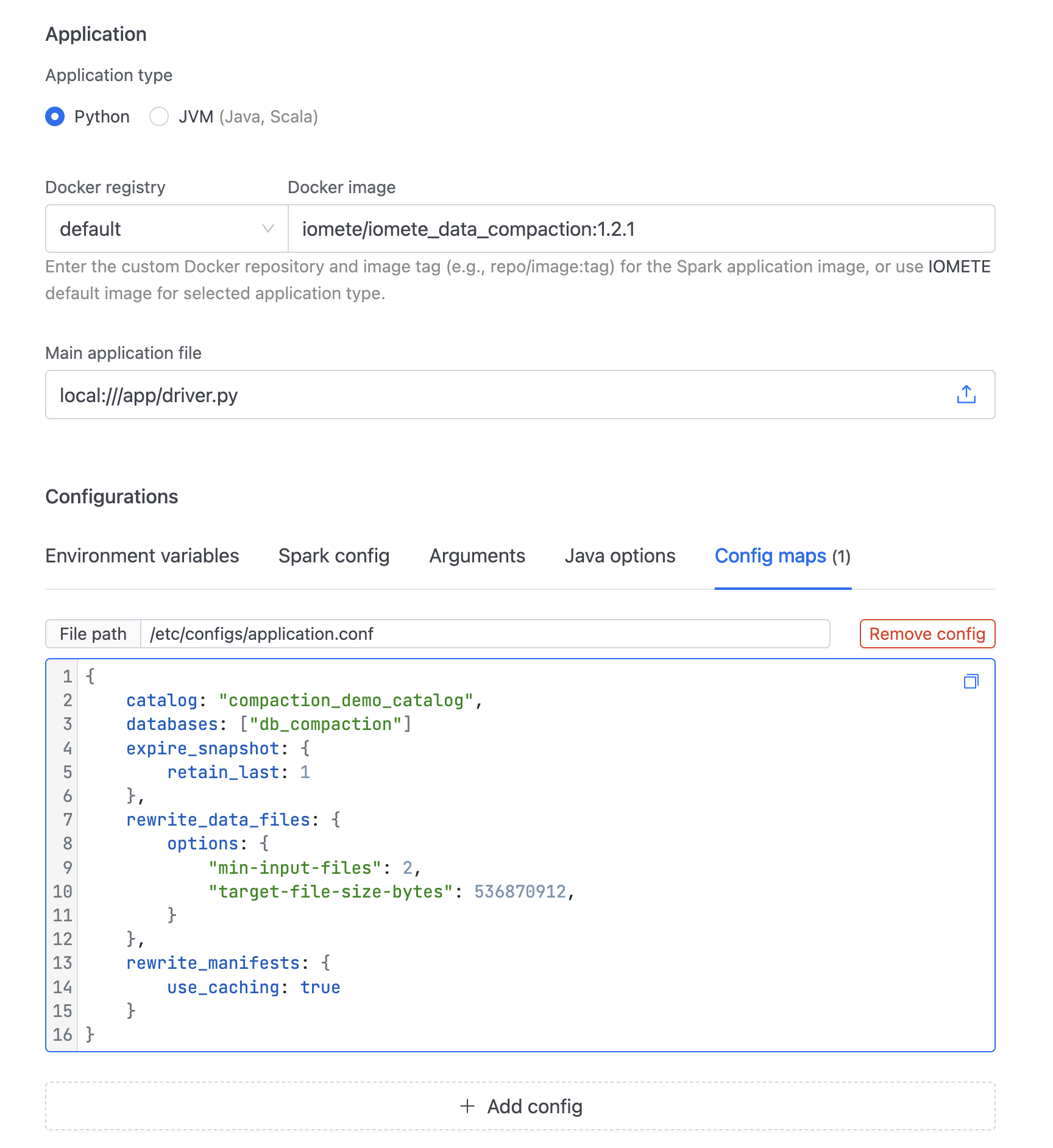Click the Add config button
Screen dimensions: 1053x1148
tap(520, 1107)
